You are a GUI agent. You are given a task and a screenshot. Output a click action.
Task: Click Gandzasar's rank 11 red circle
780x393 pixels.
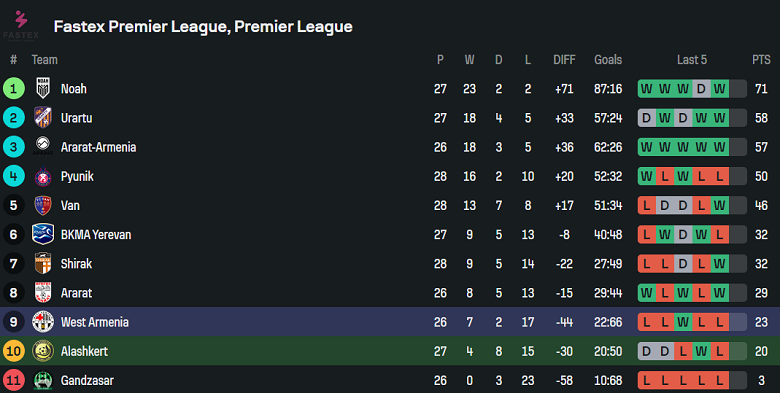[13, 381]
